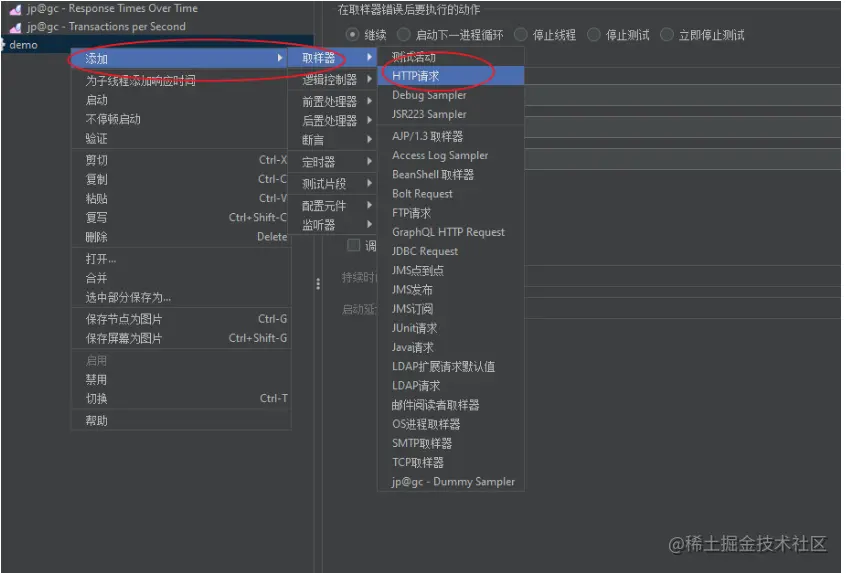Click 保存节点为图片 menu entry
Image resolution: width=846 pixels, height=573 pixels.
[x=181, y=319]
